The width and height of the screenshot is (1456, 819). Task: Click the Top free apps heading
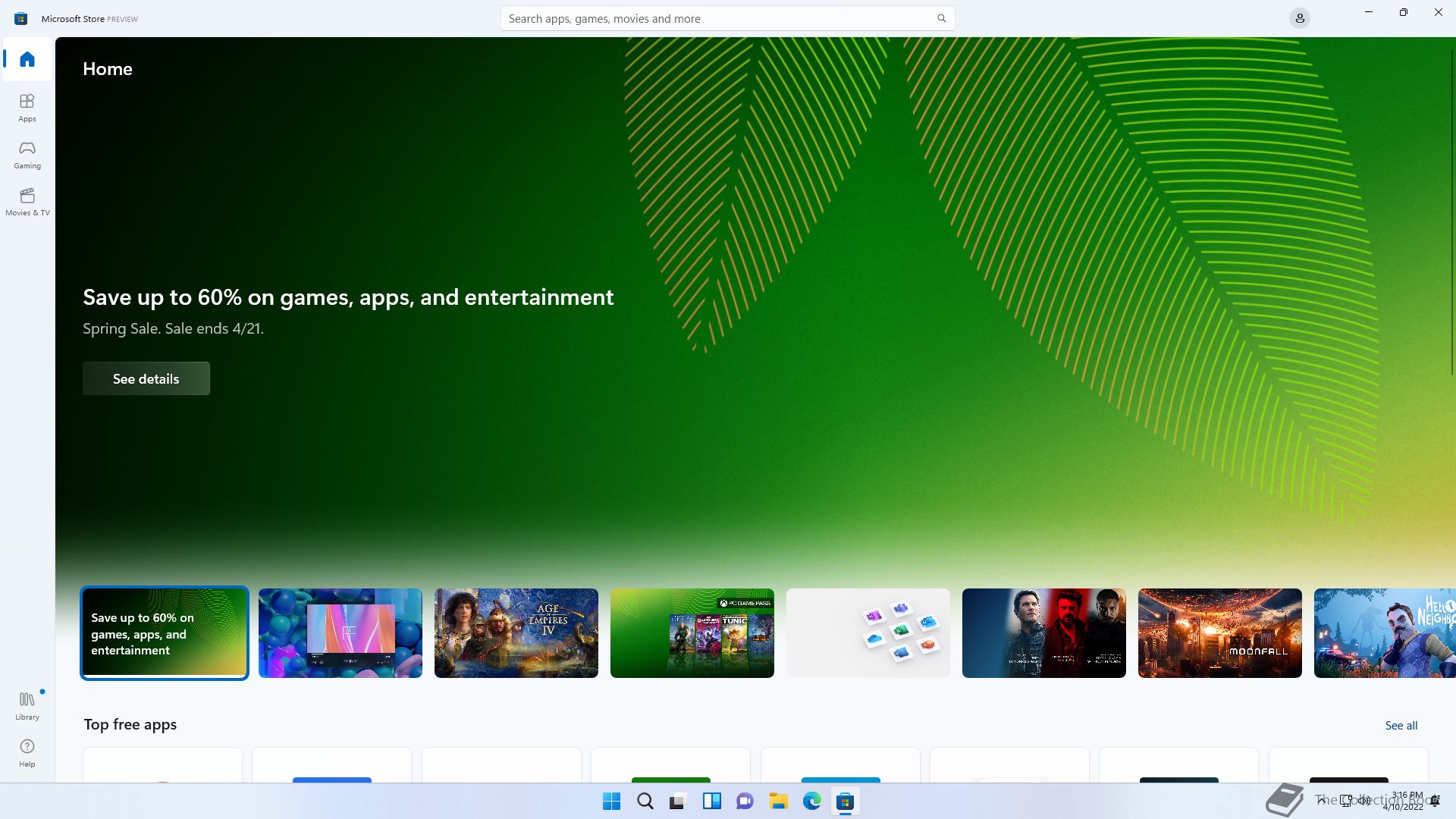[x=130, y=724]
